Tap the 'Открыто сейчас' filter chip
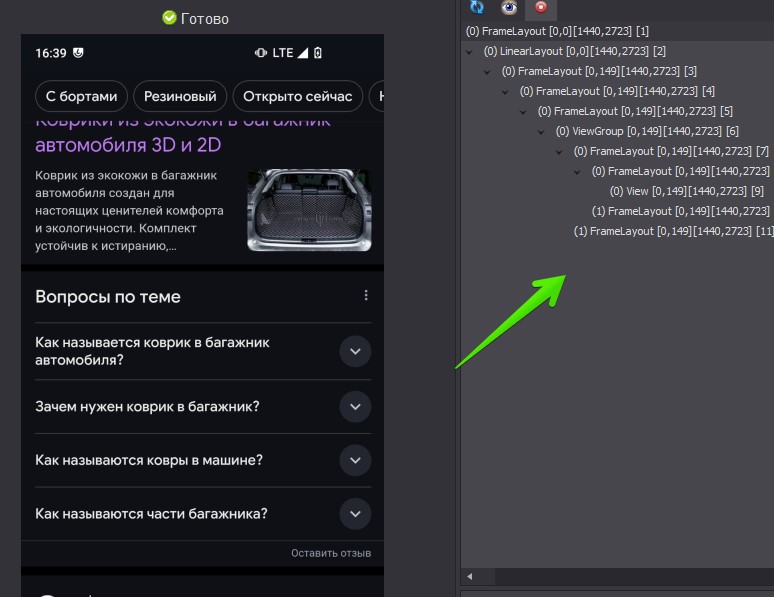The height and width of the screenshot is (597, 774). [298, 96]
